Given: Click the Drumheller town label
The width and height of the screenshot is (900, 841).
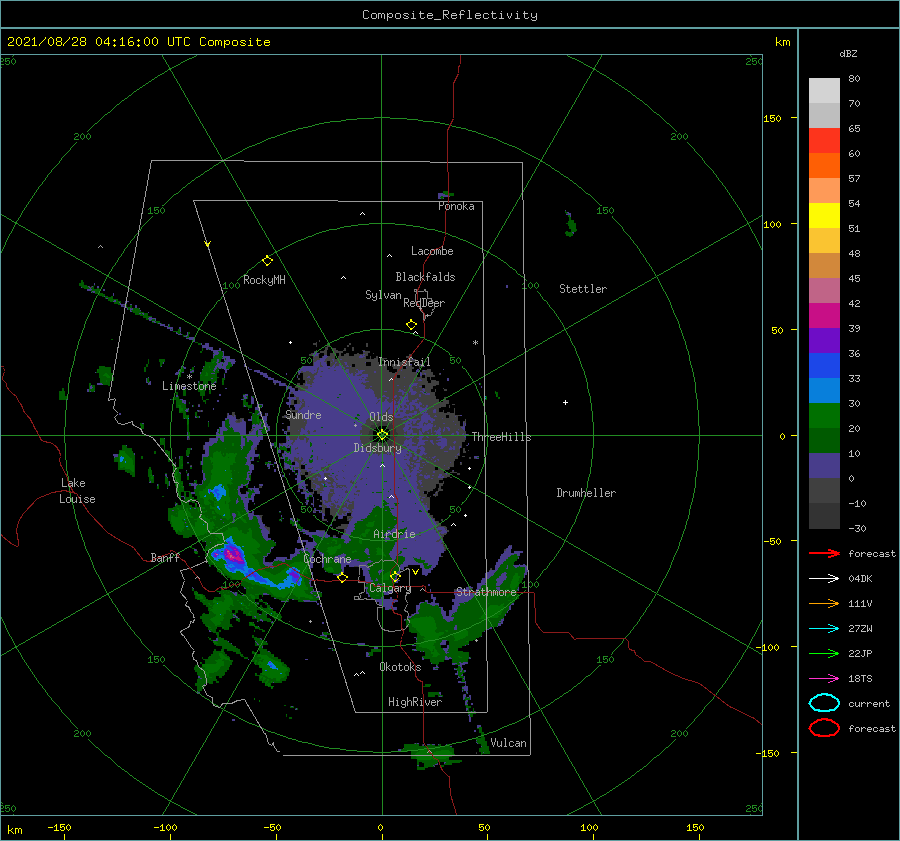Looking at the screenshot, I should click(586, 493).
